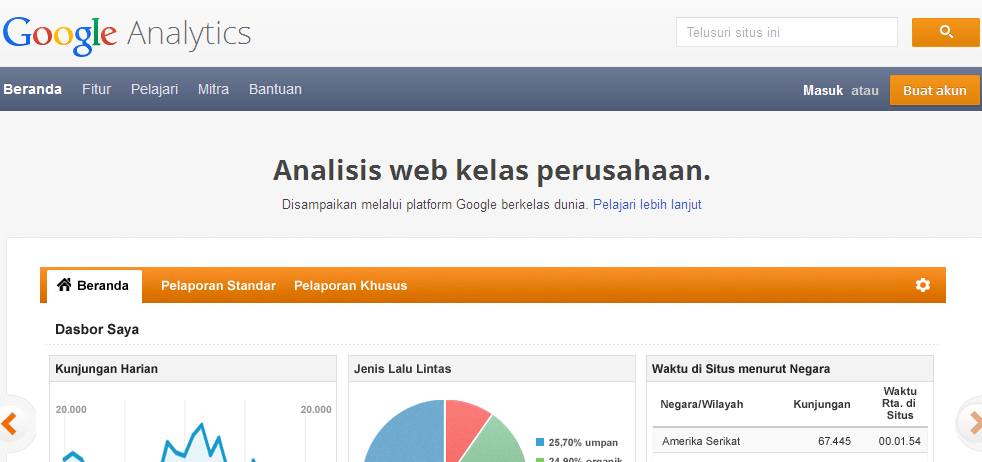Click the Masuk sign-in link

coord(823,91)
